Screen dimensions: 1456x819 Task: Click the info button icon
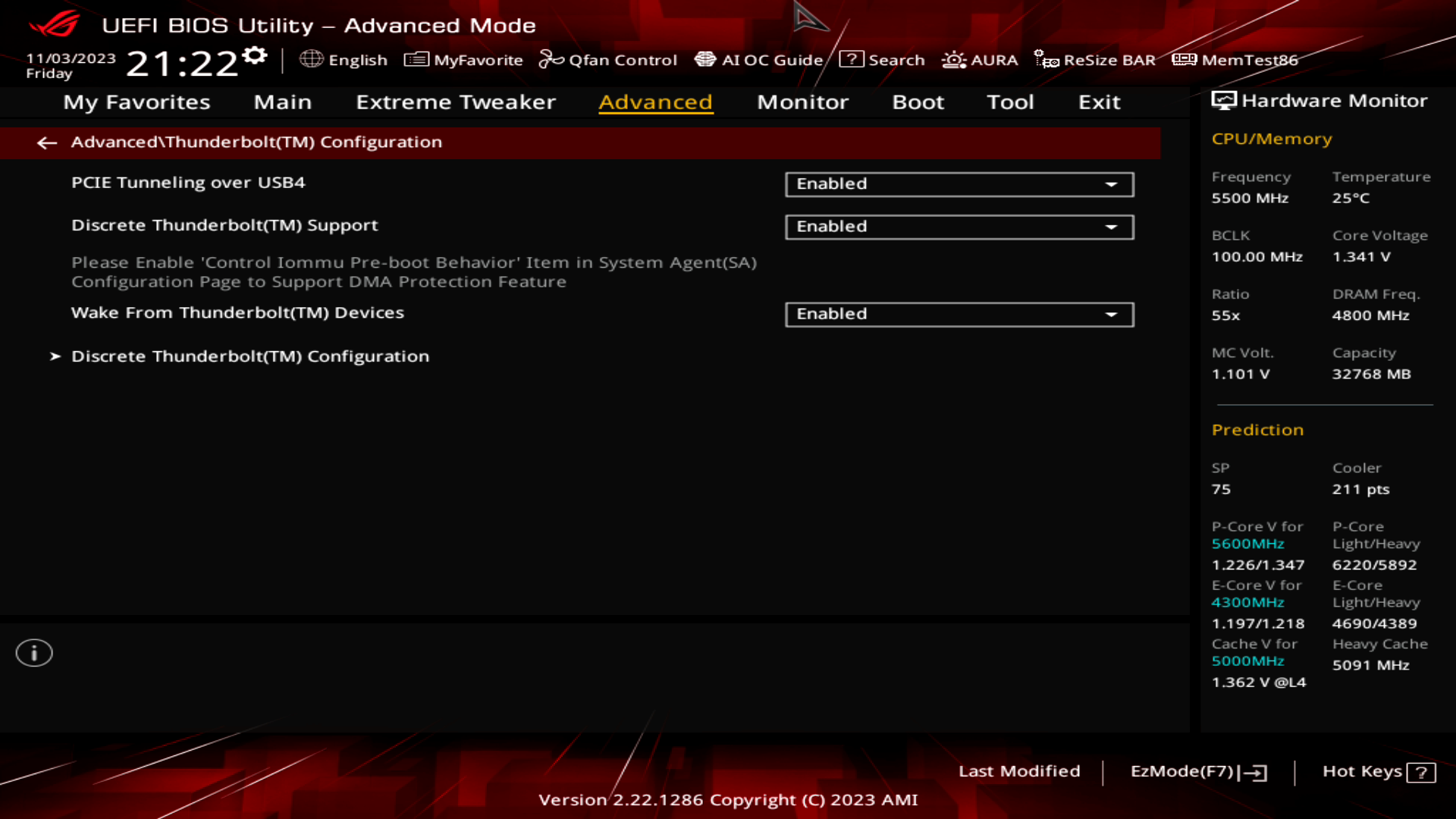[34, 653]
